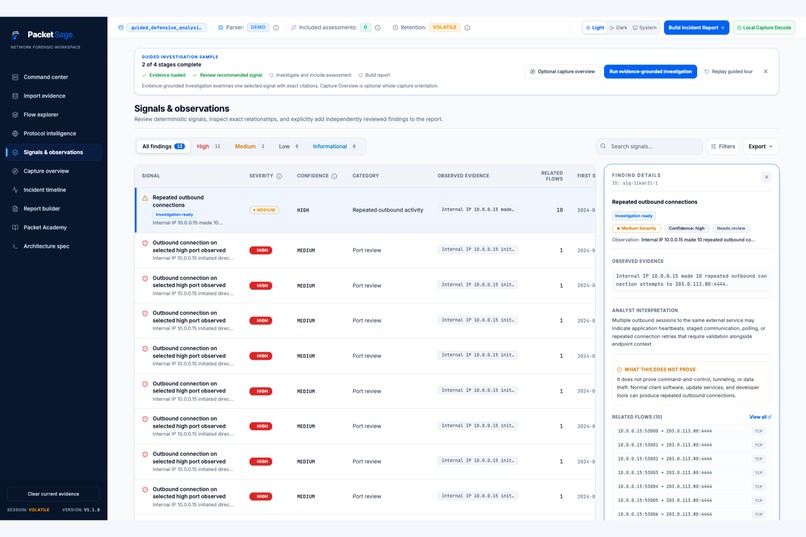Open the Export dropdown

760,146
